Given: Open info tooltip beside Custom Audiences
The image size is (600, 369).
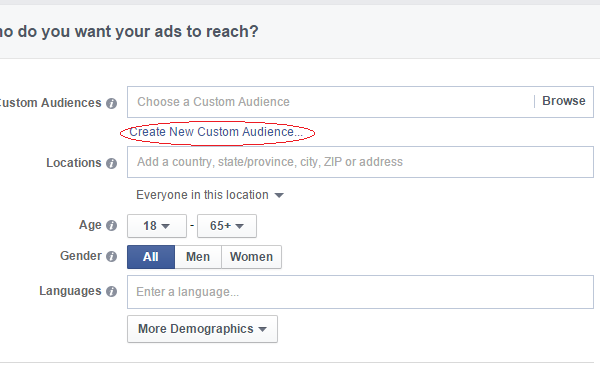Looking at the screenshot, I should click(x=111, y=103).
